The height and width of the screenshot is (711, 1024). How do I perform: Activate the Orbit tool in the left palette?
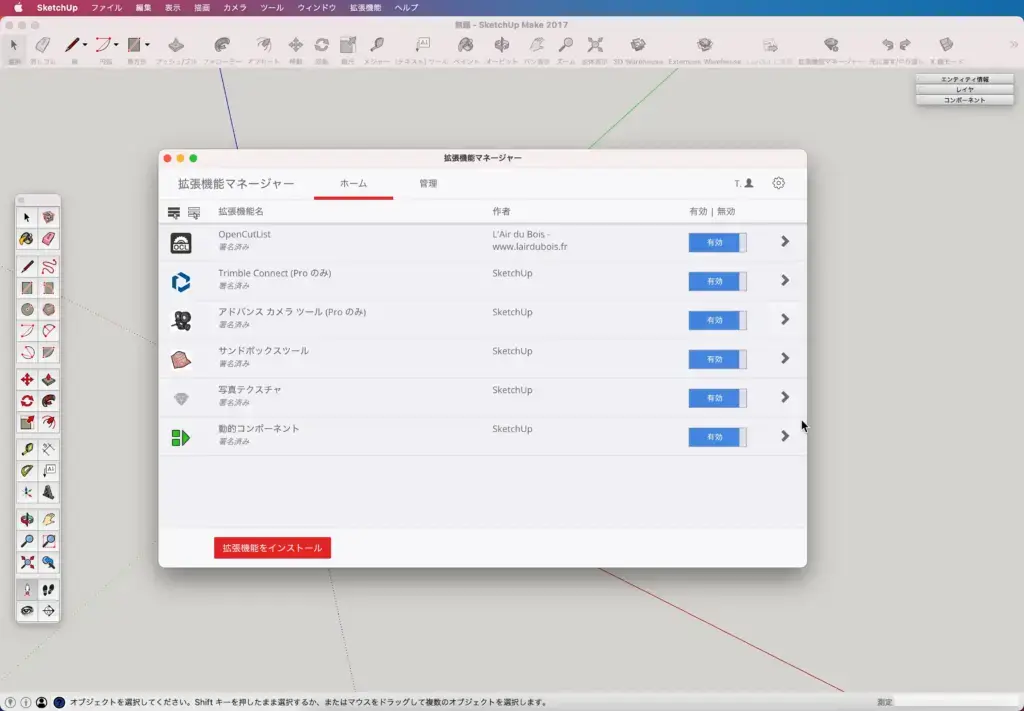click(27, 520)
